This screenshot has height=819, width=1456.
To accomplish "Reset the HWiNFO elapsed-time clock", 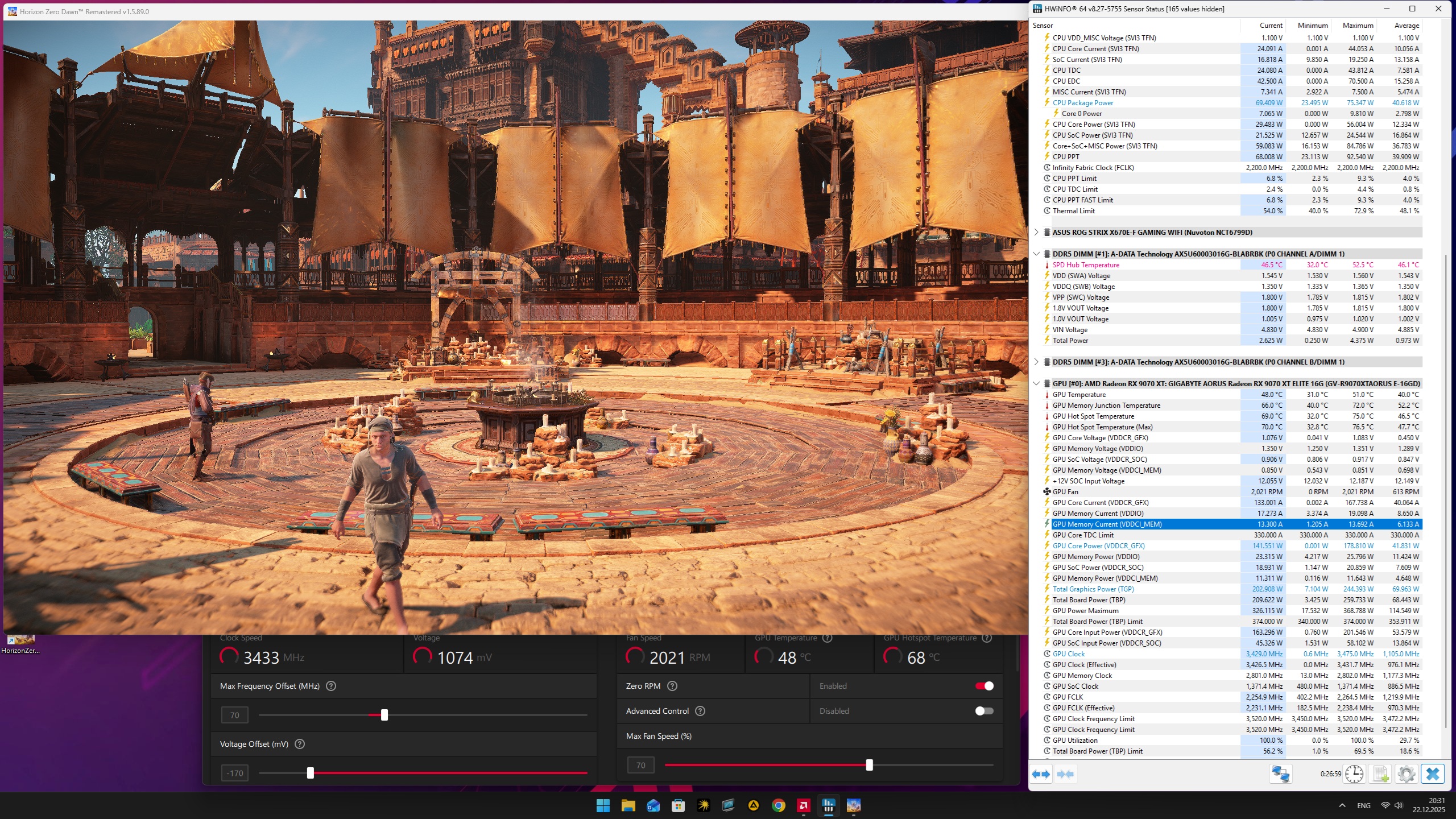I will [x=1354, y=774].
